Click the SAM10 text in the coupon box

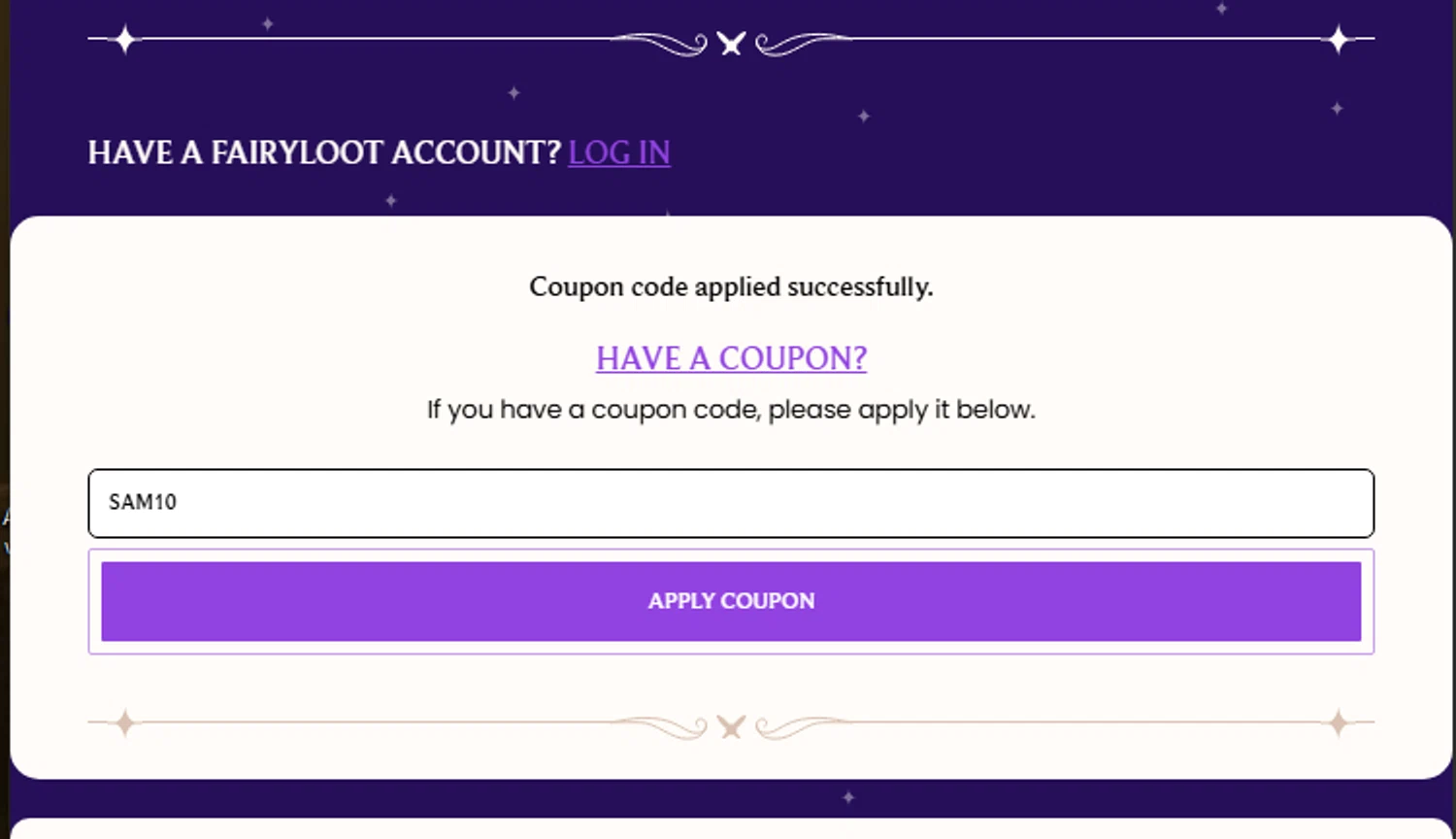143,502
